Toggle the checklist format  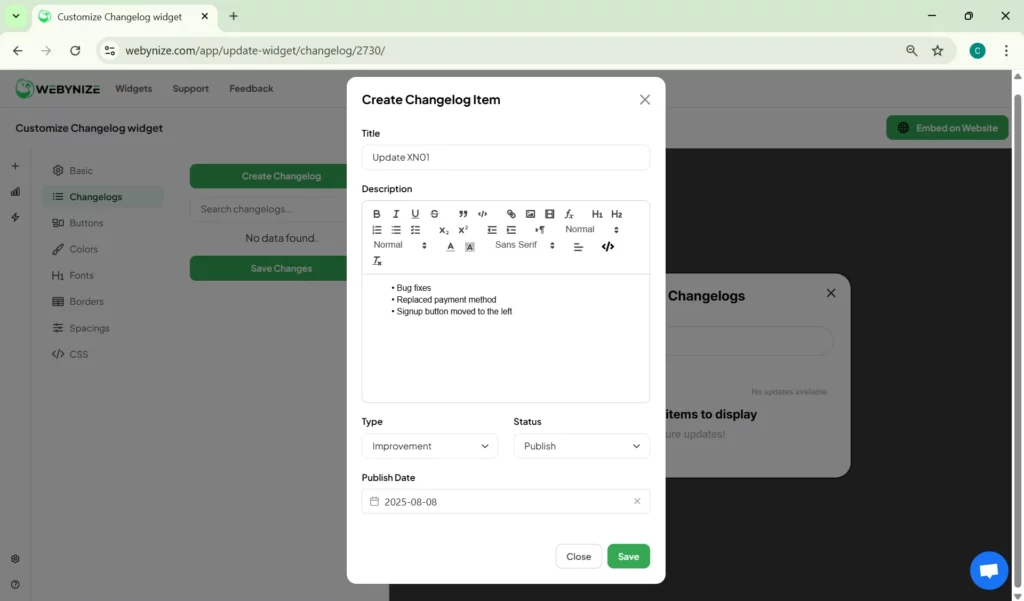(415, 230)
